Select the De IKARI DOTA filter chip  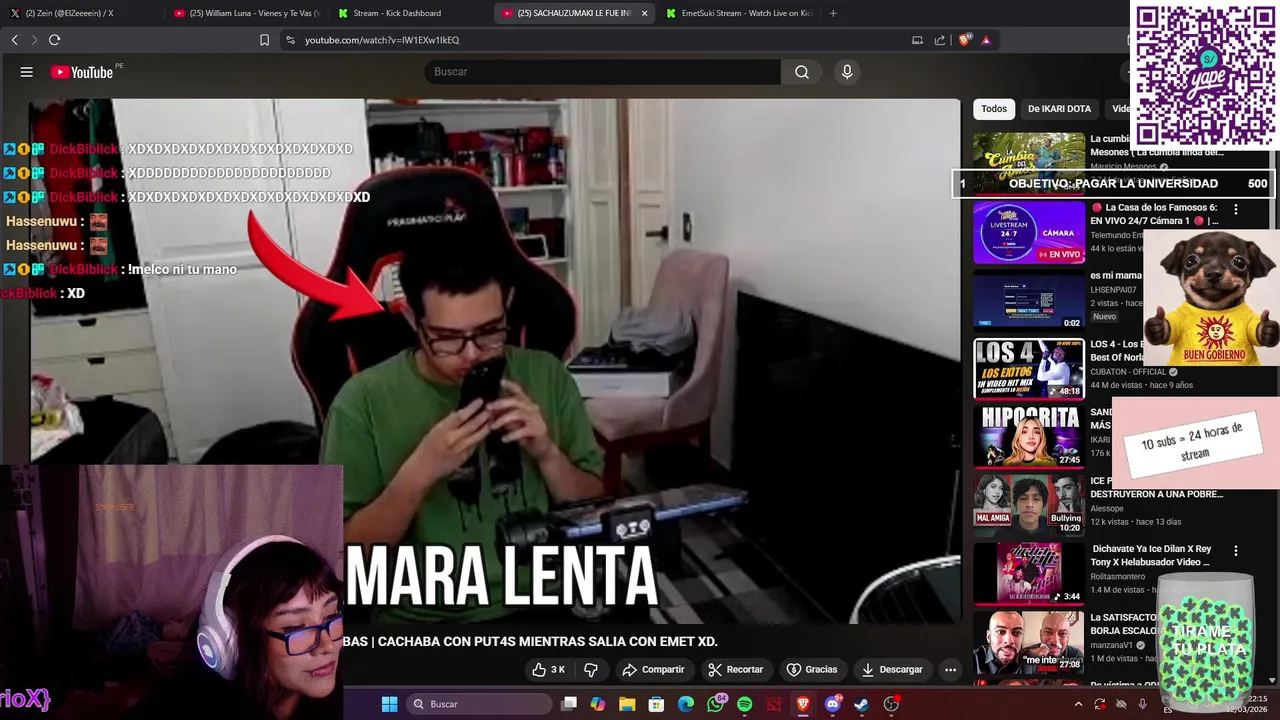[x=1059, y=109]
